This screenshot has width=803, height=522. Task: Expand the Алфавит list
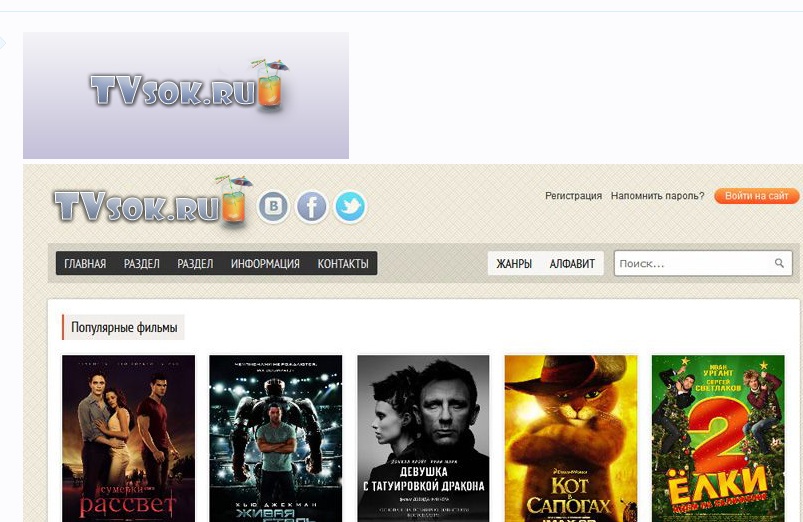point(572,263)
